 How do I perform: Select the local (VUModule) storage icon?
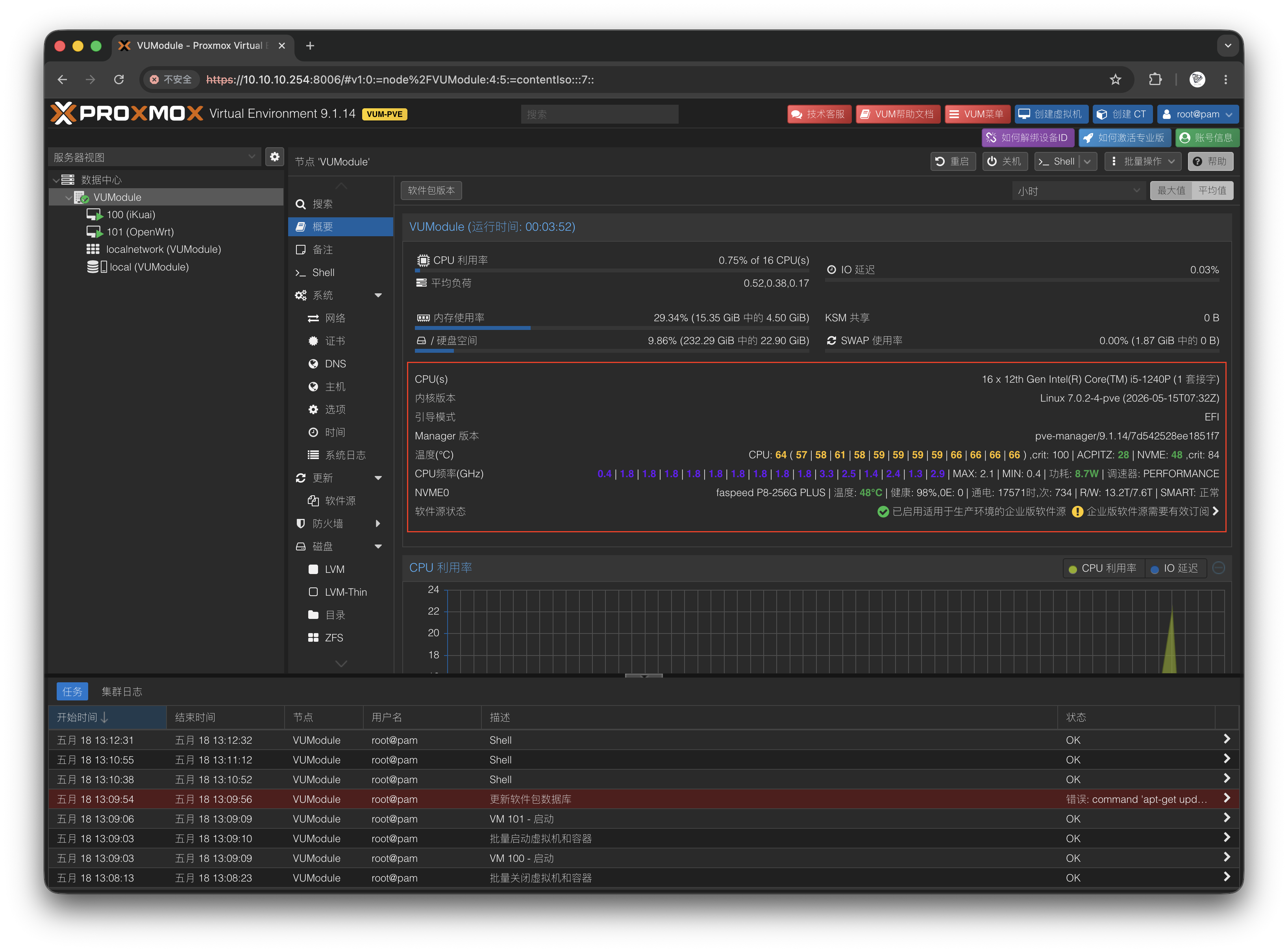pos(97,267)
